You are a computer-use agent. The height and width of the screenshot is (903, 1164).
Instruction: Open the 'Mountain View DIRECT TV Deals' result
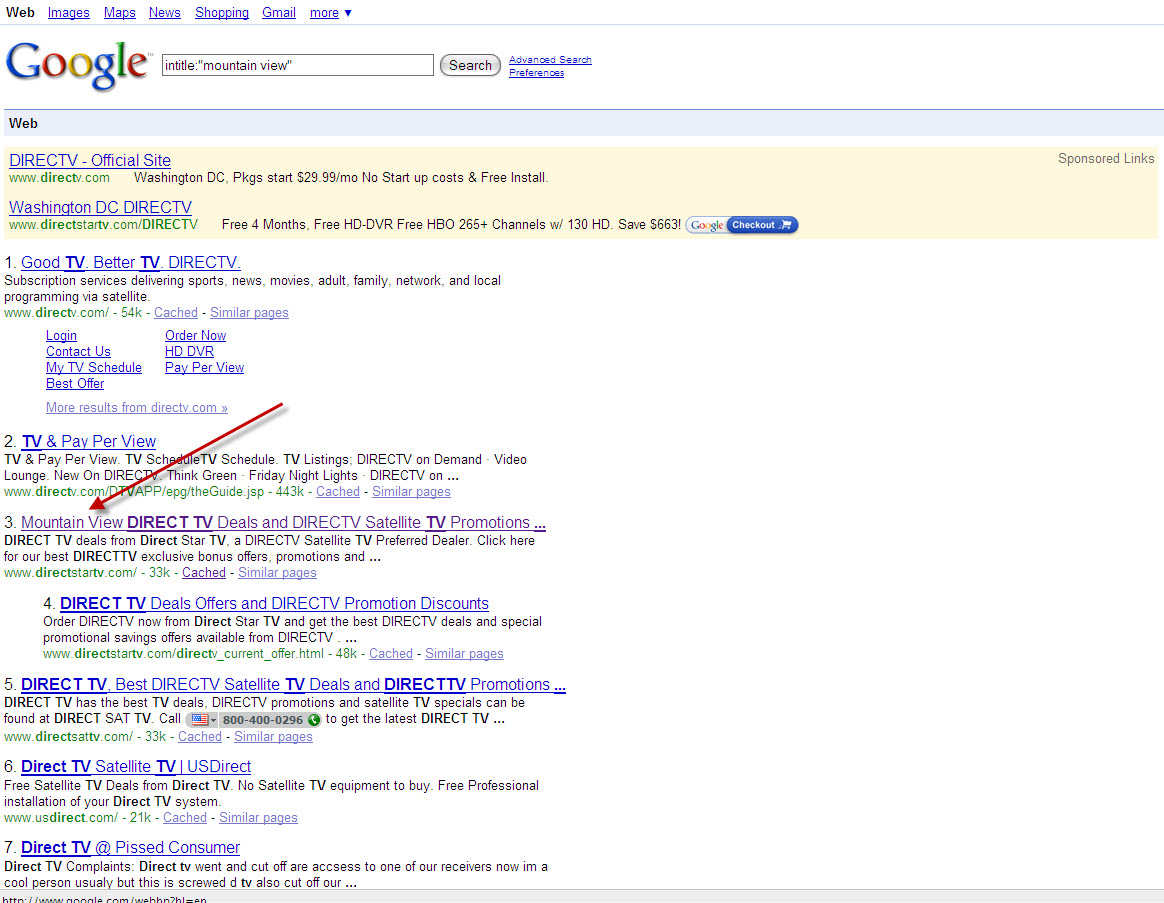283,522
